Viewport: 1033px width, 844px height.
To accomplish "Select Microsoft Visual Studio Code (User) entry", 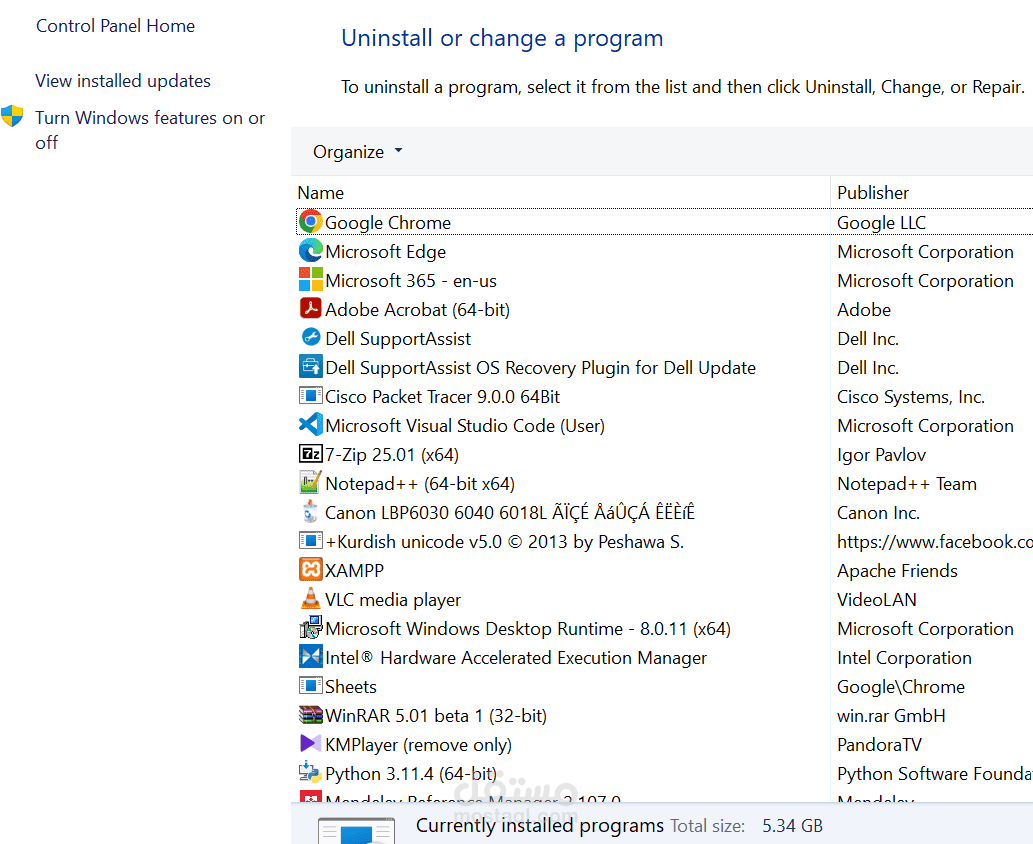I will (465, 426).
